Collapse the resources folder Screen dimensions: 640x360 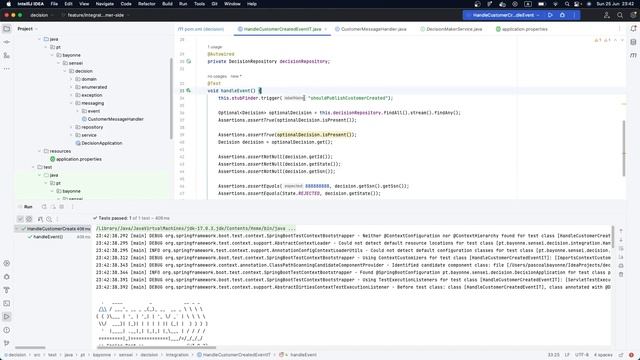point(40,151)
